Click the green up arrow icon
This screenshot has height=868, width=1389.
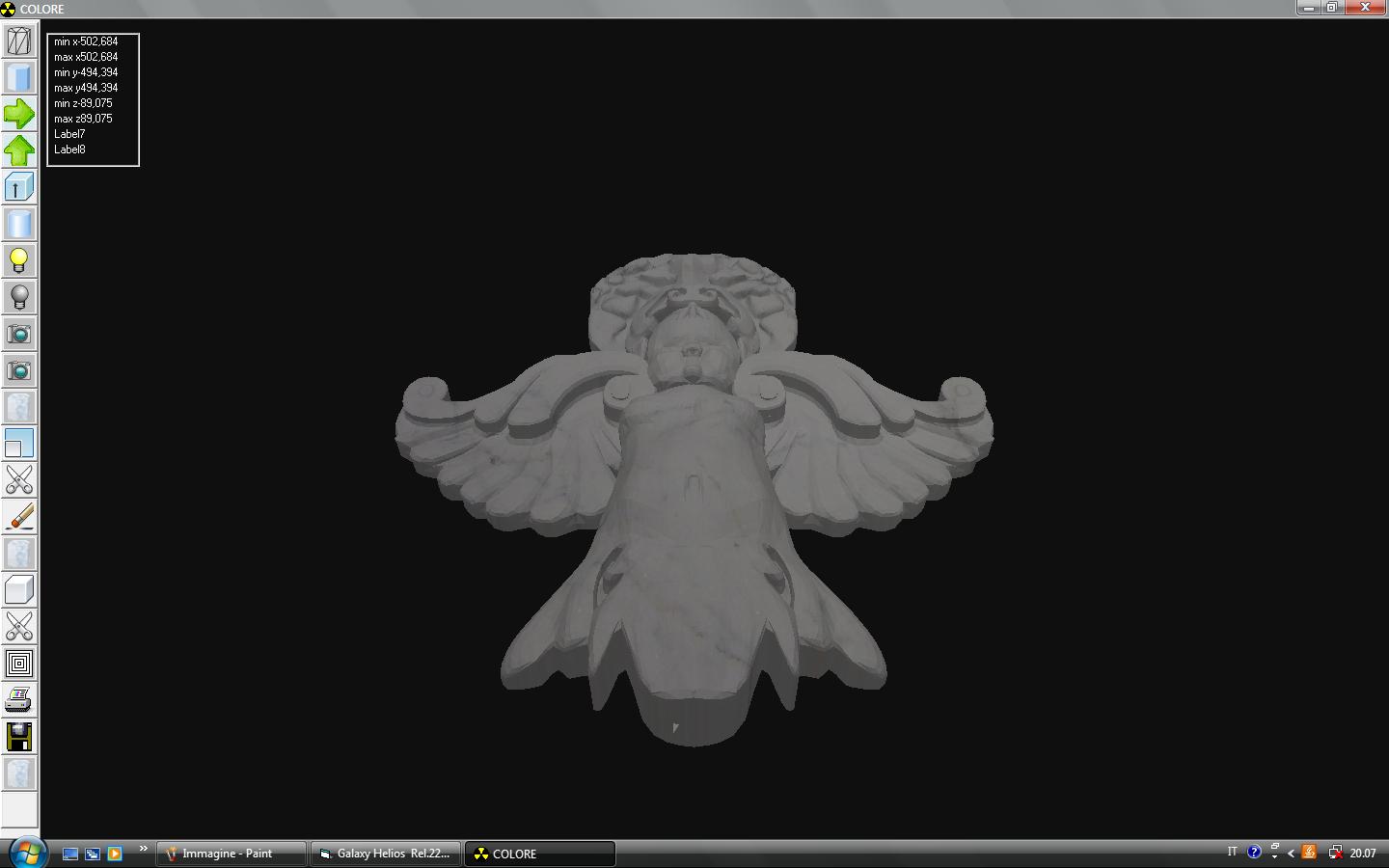tap(19, 150)
